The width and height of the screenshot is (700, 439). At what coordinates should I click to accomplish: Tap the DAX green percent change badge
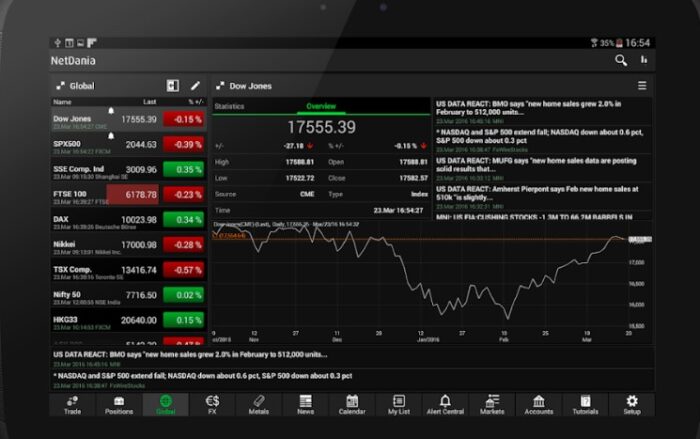182,220
